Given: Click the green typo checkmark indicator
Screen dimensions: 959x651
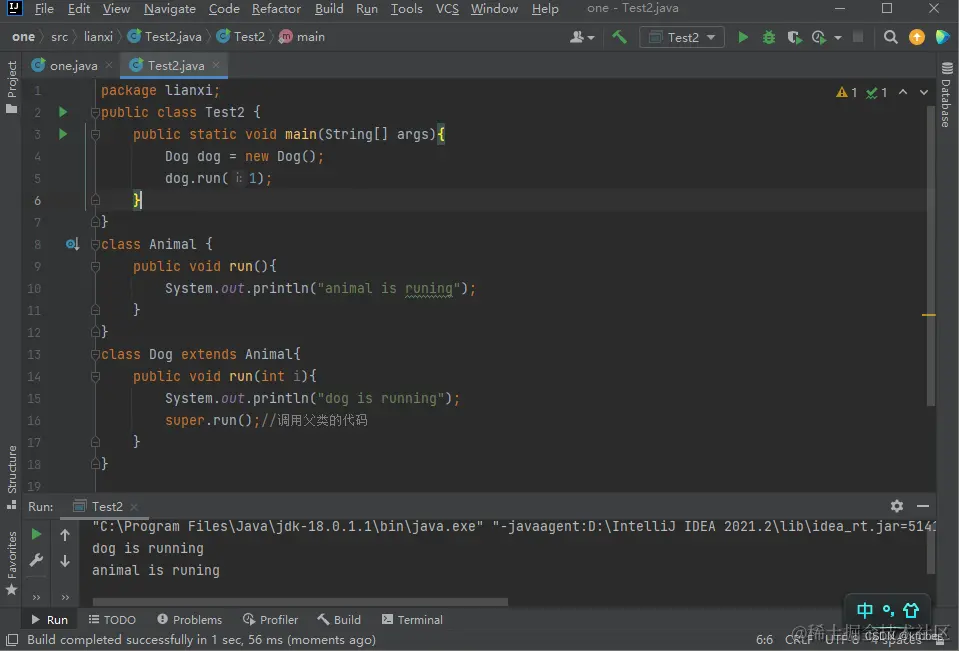Looking at the screenshot, I should [x=876, y=92].
